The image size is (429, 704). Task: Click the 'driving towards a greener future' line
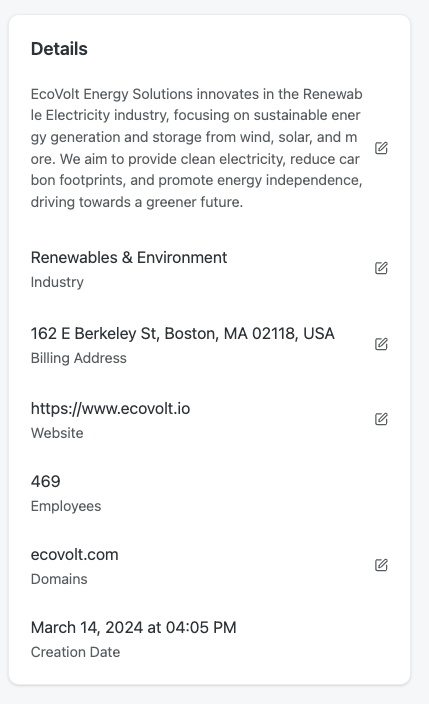click(x=137, y=202)
